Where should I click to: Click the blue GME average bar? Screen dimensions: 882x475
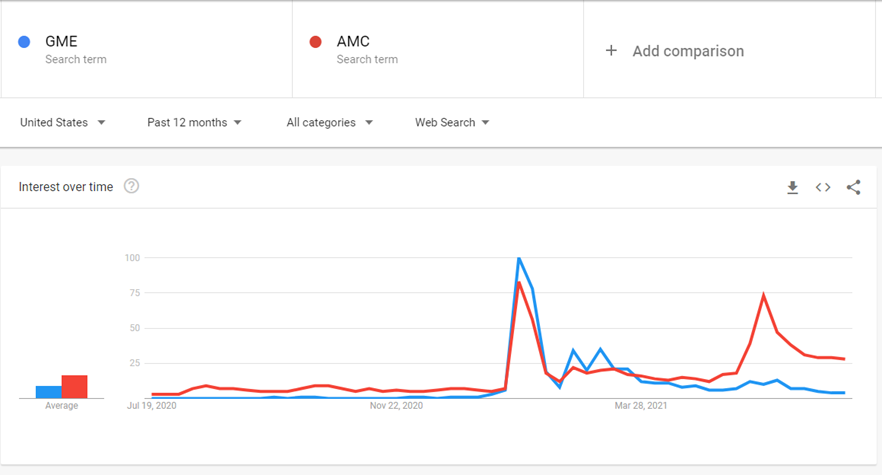tap(48, 392)
